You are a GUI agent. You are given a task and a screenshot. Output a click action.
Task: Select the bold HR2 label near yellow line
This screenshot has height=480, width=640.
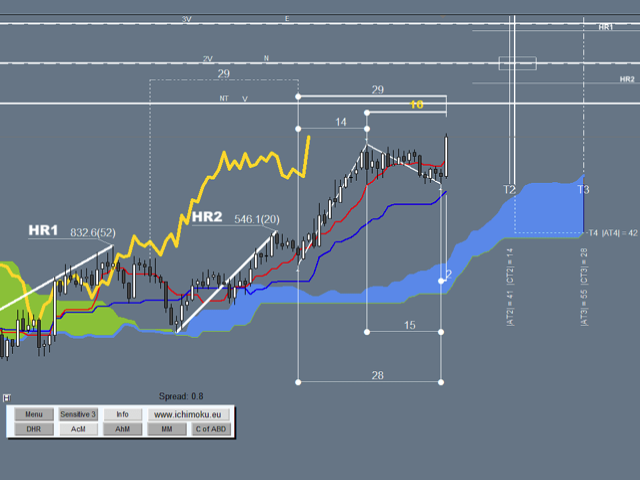(207, 217)
